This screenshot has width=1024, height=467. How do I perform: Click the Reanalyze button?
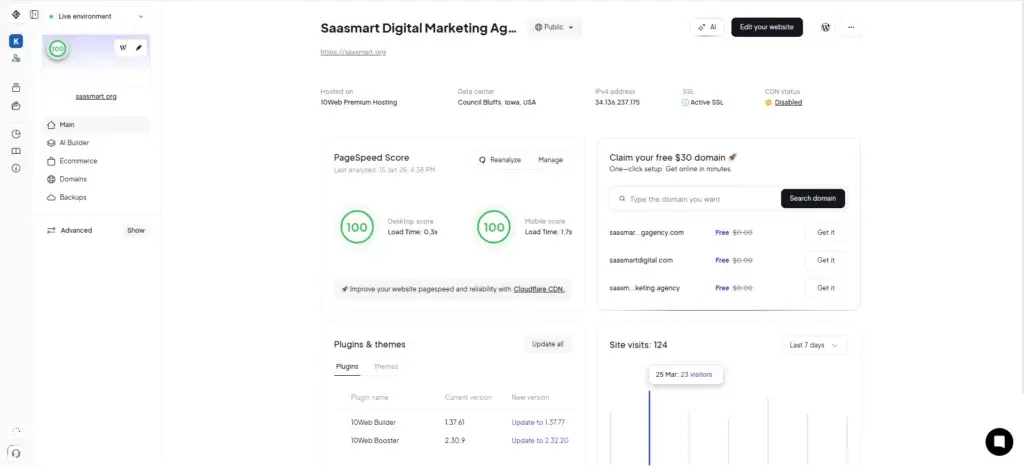500,160
